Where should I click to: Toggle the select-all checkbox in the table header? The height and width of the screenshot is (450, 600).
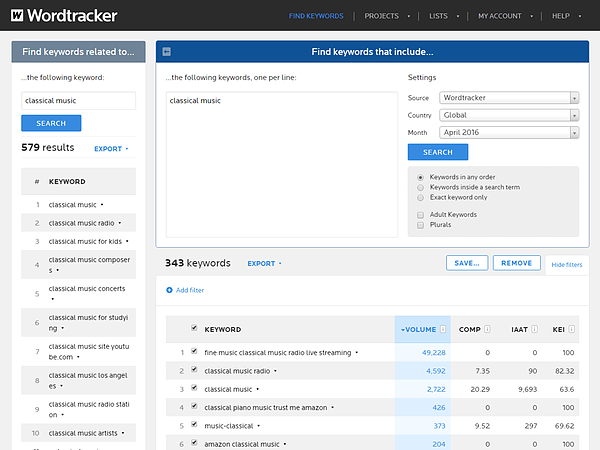pyautogui.click(x=194, y=328)
